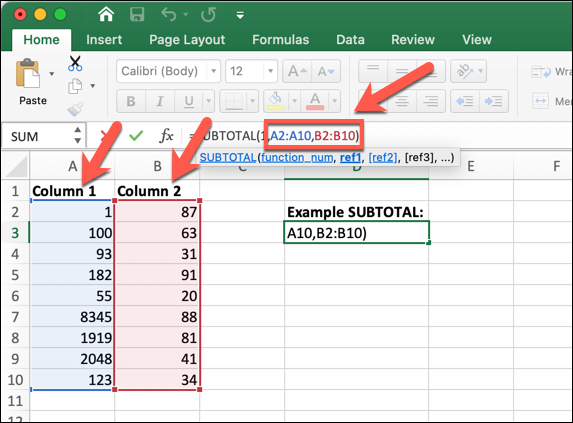573x423 pixels.
Task: Click the Copy icon
Action: point(75,86)
